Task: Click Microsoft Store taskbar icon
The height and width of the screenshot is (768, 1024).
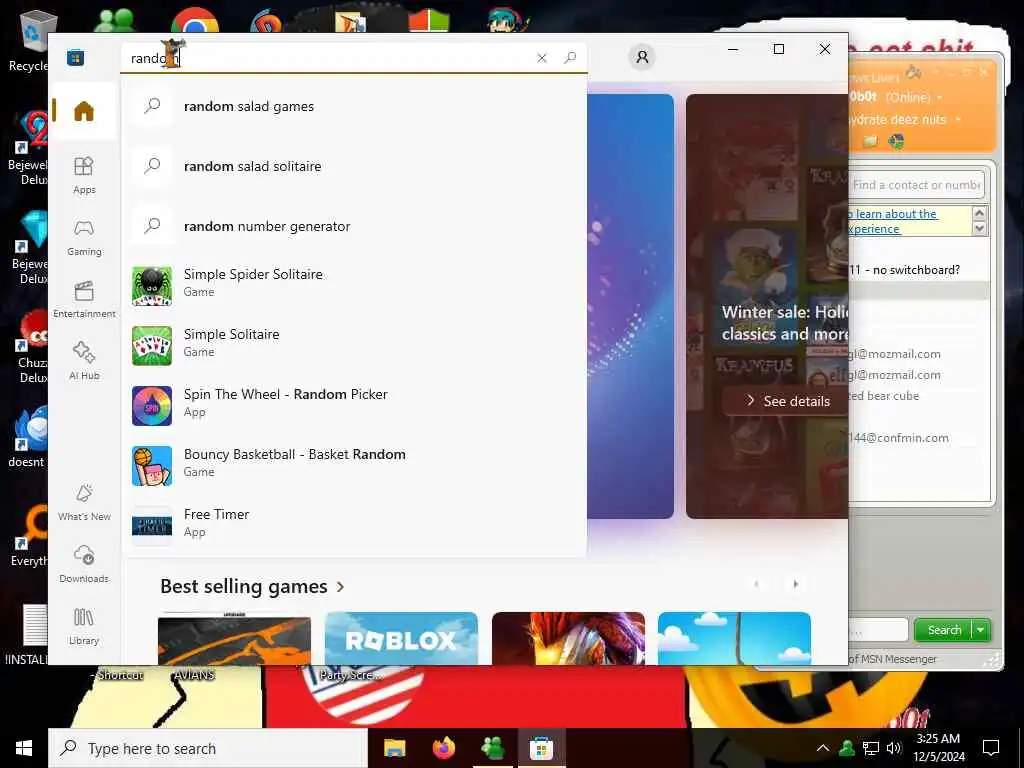Action: coord(541,748)
